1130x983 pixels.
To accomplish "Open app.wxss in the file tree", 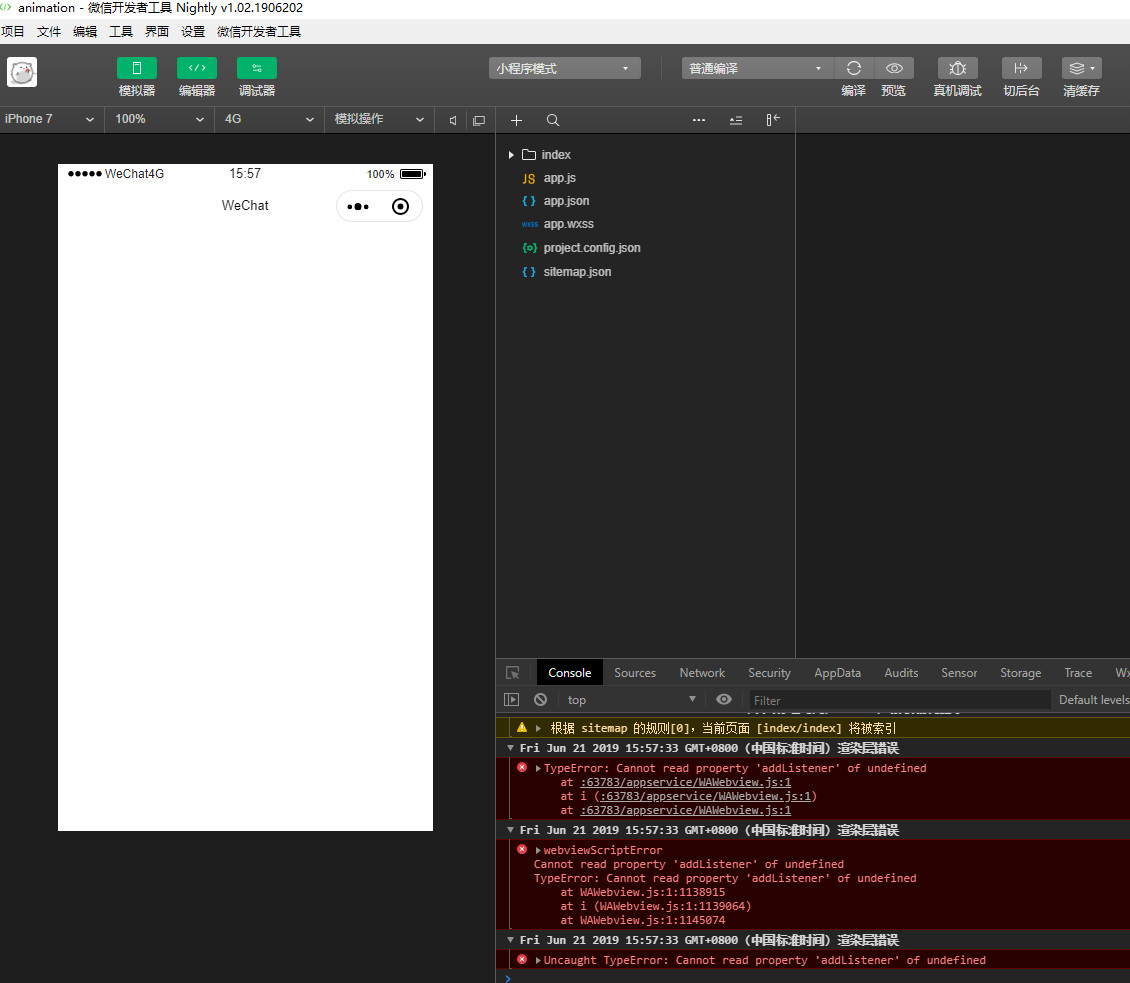I will tap(569, 224).
